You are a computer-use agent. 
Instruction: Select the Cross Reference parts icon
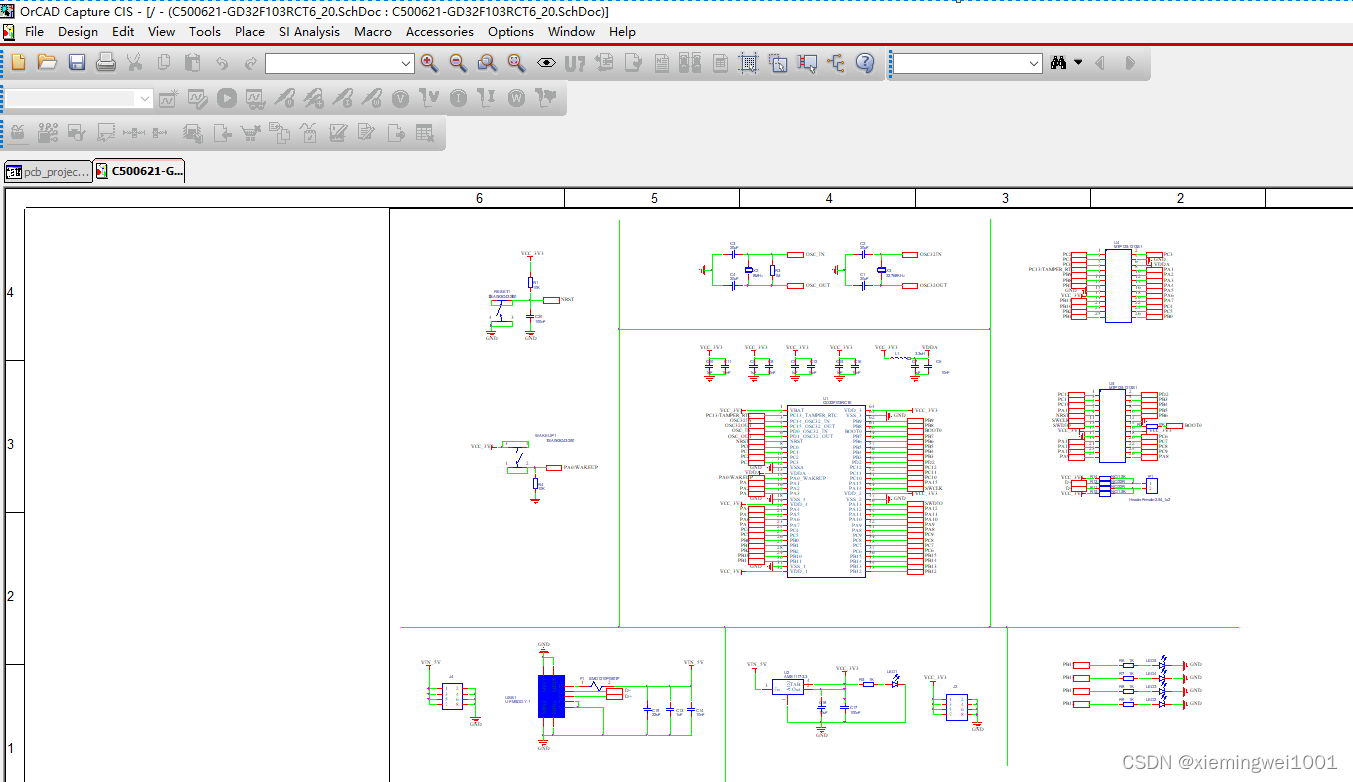coord(688,62)
